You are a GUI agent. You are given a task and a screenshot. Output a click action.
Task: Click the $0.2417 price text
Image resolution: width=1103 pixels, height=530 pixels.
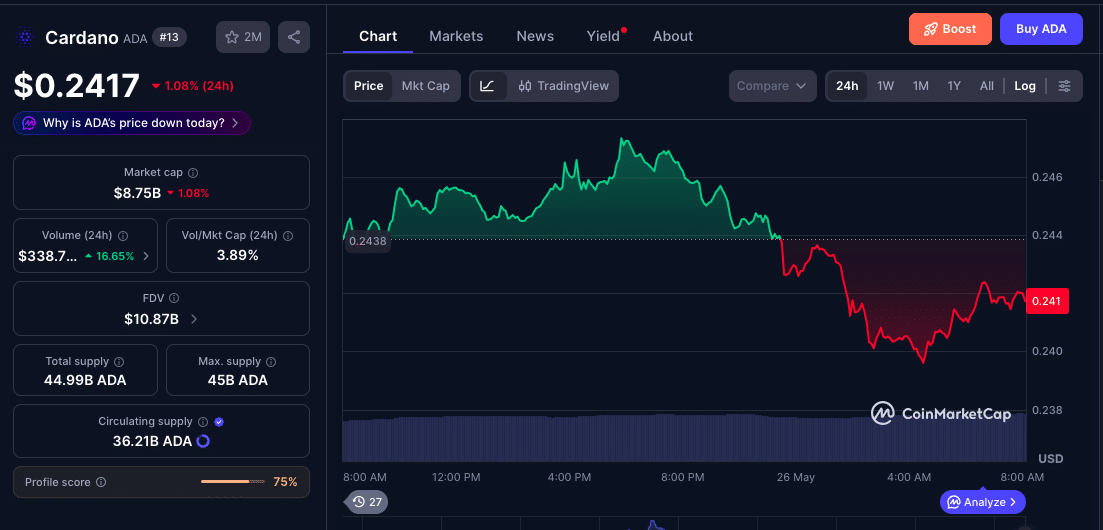coord(77,86)
